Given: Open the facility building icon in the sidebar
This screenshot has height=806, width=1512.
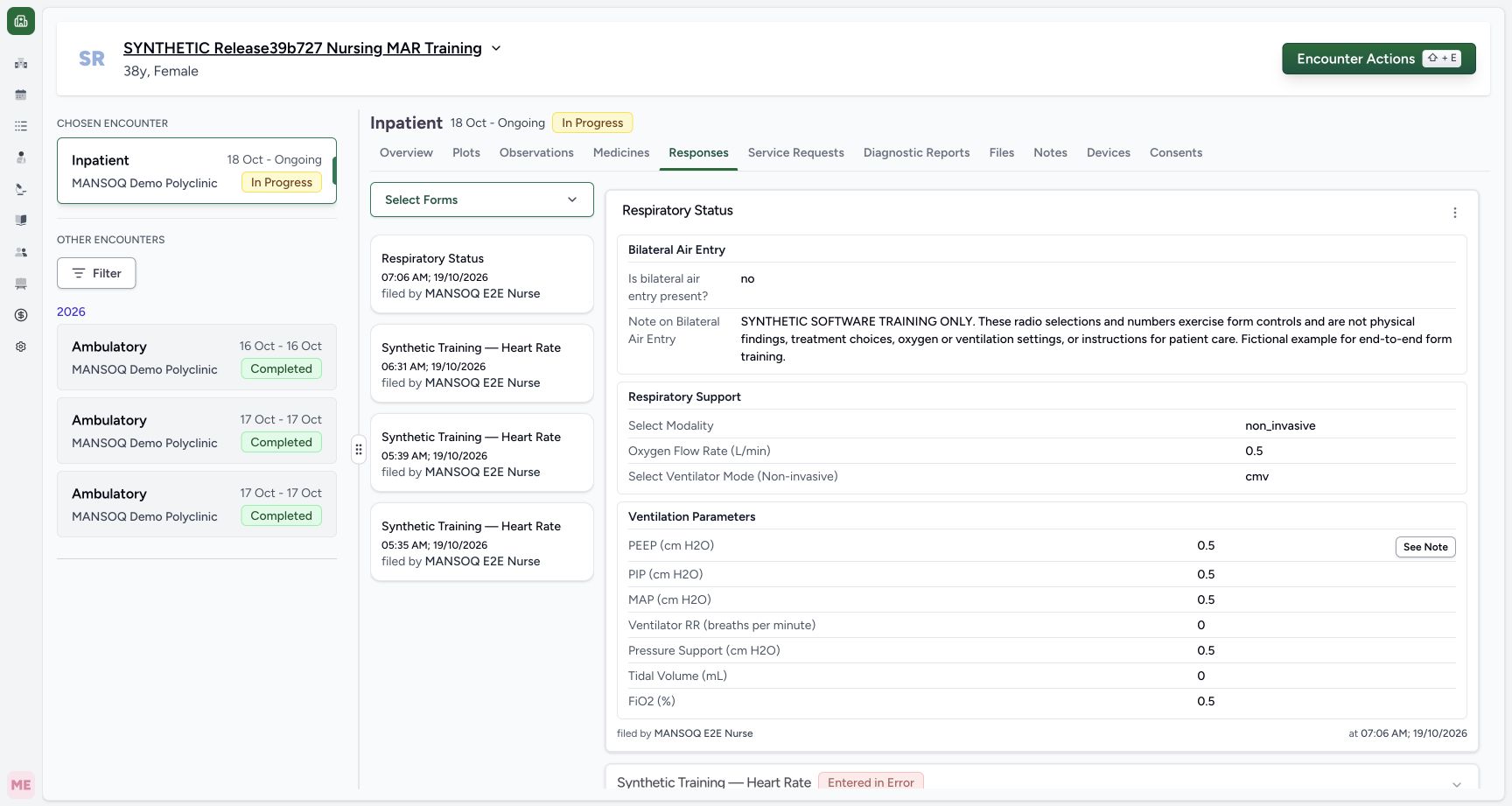Looking at the screenshot, I should [21, 63].
